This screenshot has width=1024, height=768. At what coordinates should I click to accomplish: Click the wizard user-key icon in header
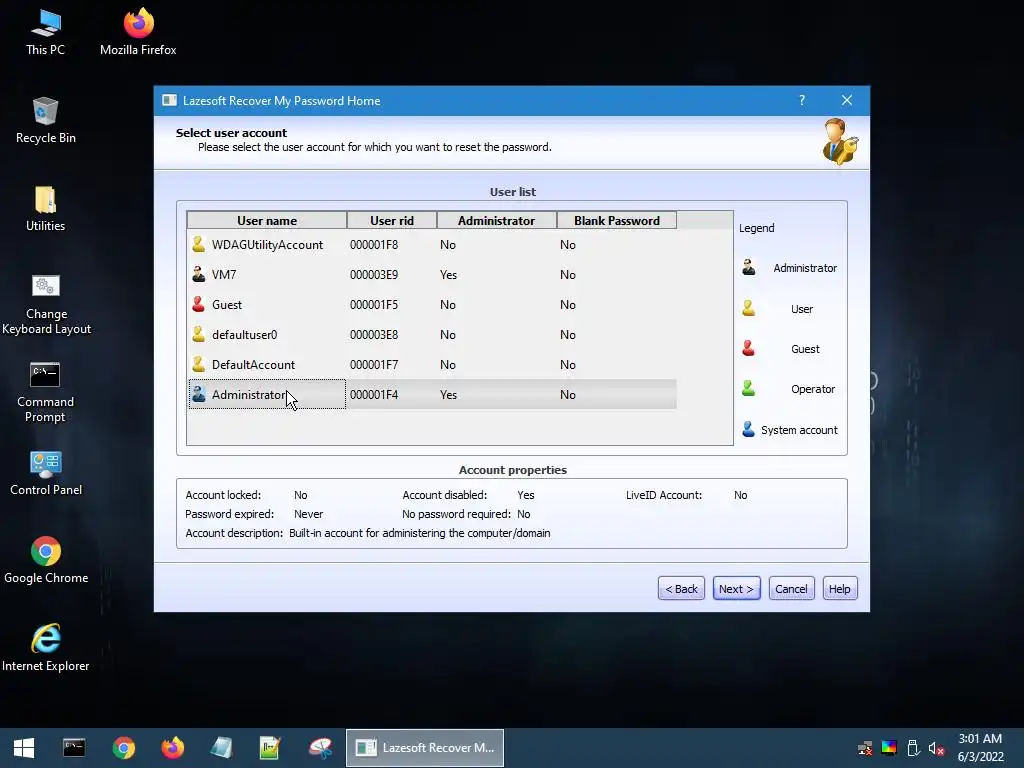coord(840,142)
